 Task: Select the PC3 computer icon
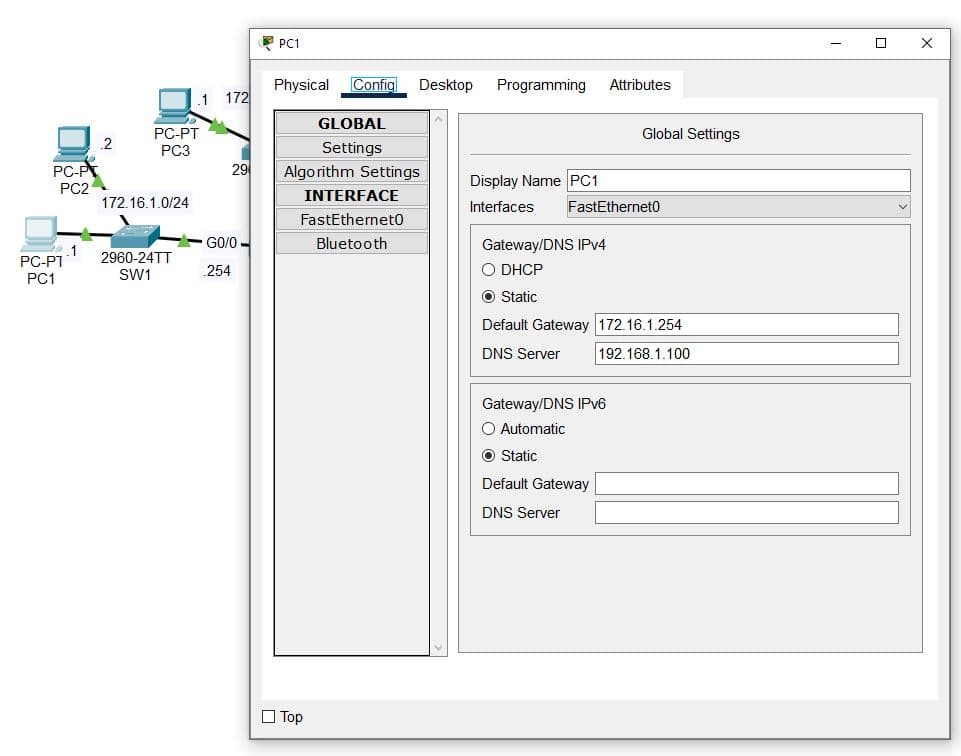[174, 106]
